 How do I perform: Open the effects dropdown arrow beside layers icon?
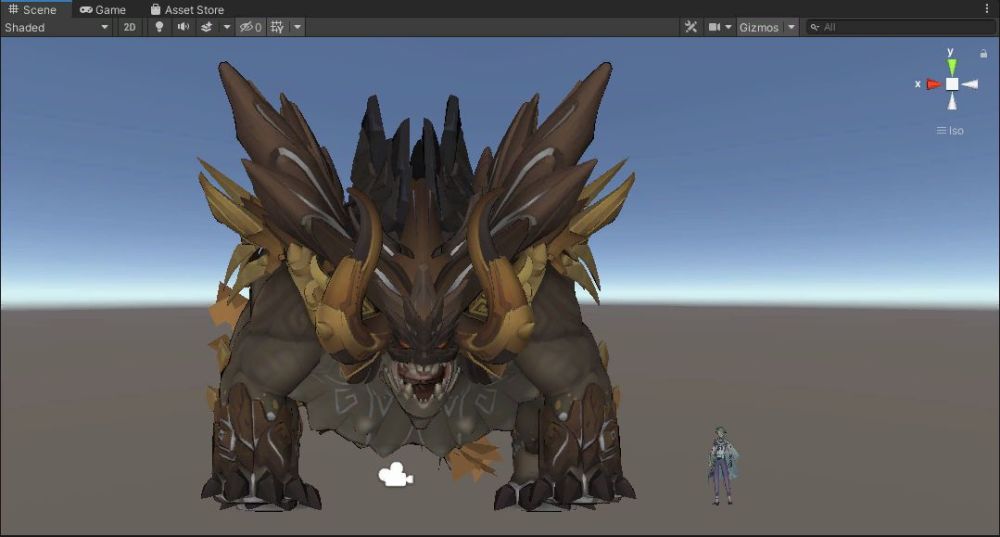(226, 27)
